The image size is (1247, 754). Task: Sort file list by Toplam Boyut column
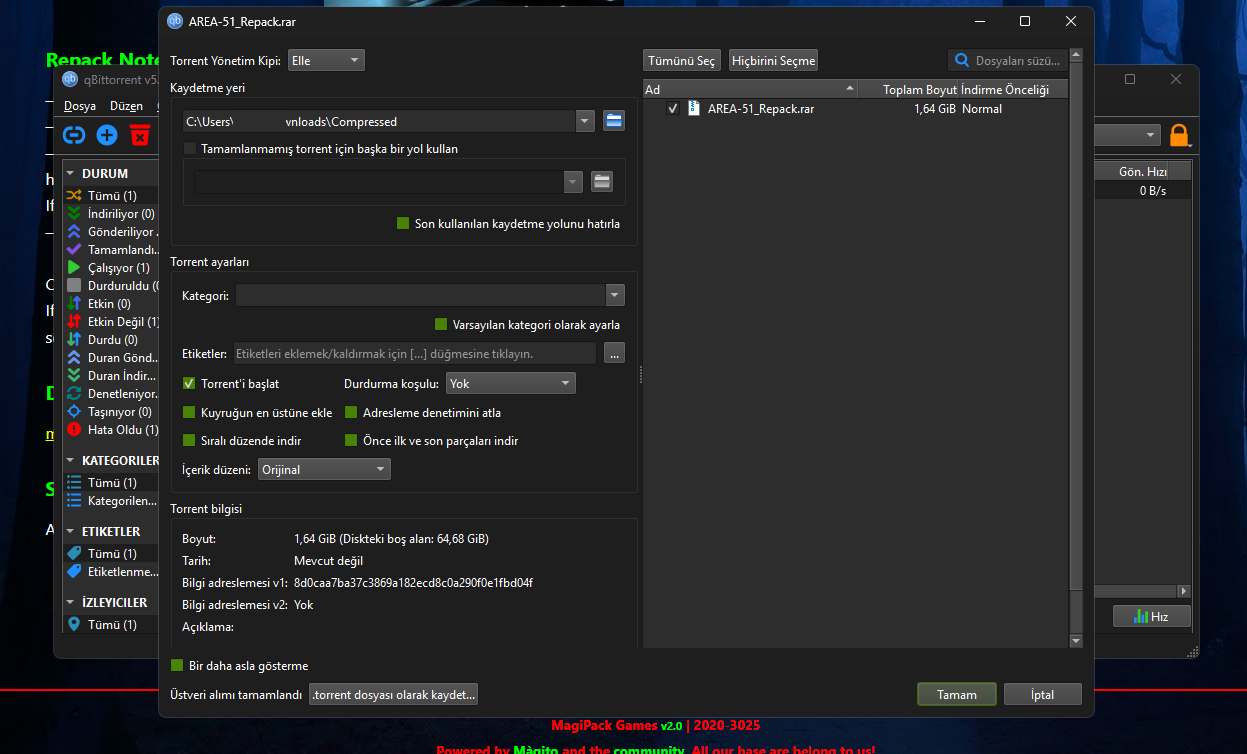coord(908,90)
